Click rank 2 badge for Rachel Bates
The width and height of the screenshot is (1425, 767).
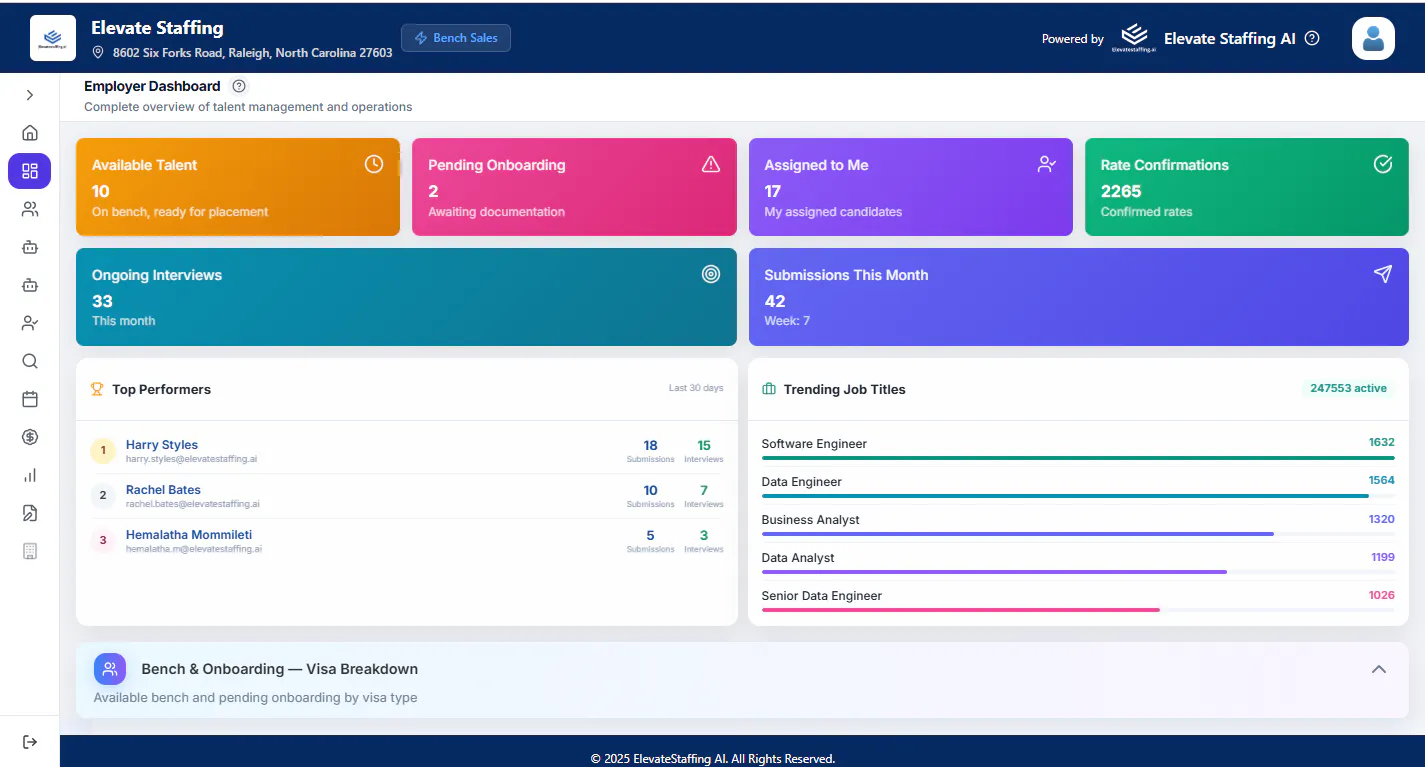103,495
